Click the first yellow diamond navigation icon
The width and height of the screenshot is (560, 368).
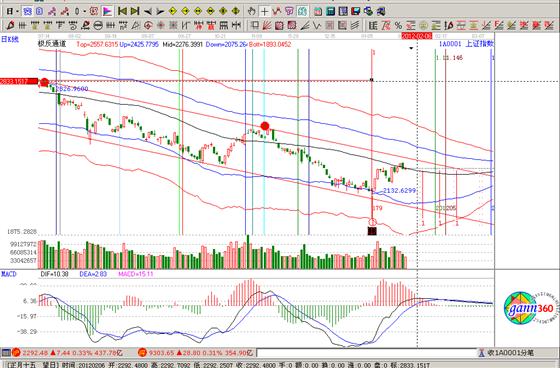coord(172,11)
